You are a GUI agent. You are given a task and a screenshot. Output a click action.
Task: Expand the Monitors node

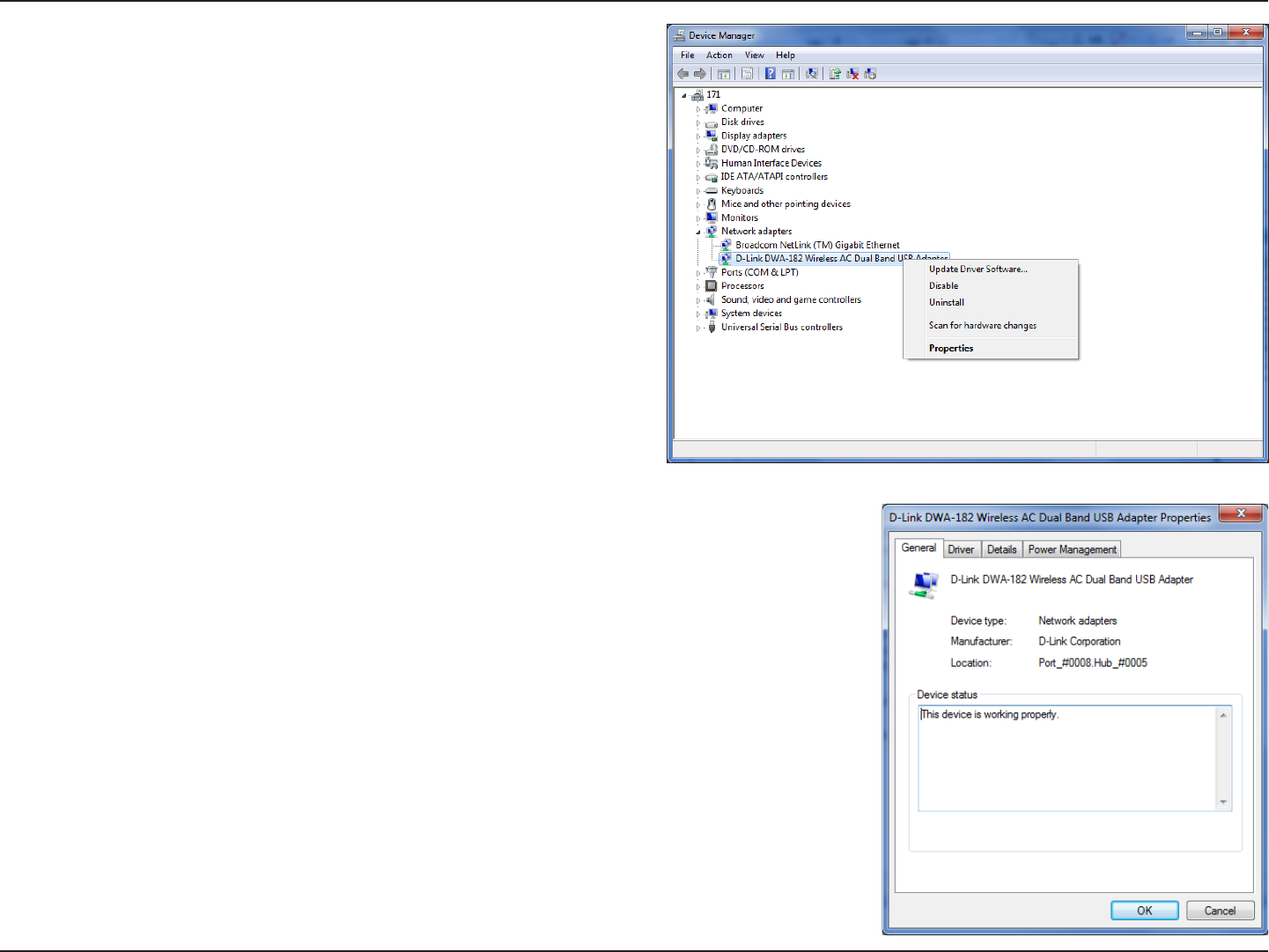click(x=698, y=218)
